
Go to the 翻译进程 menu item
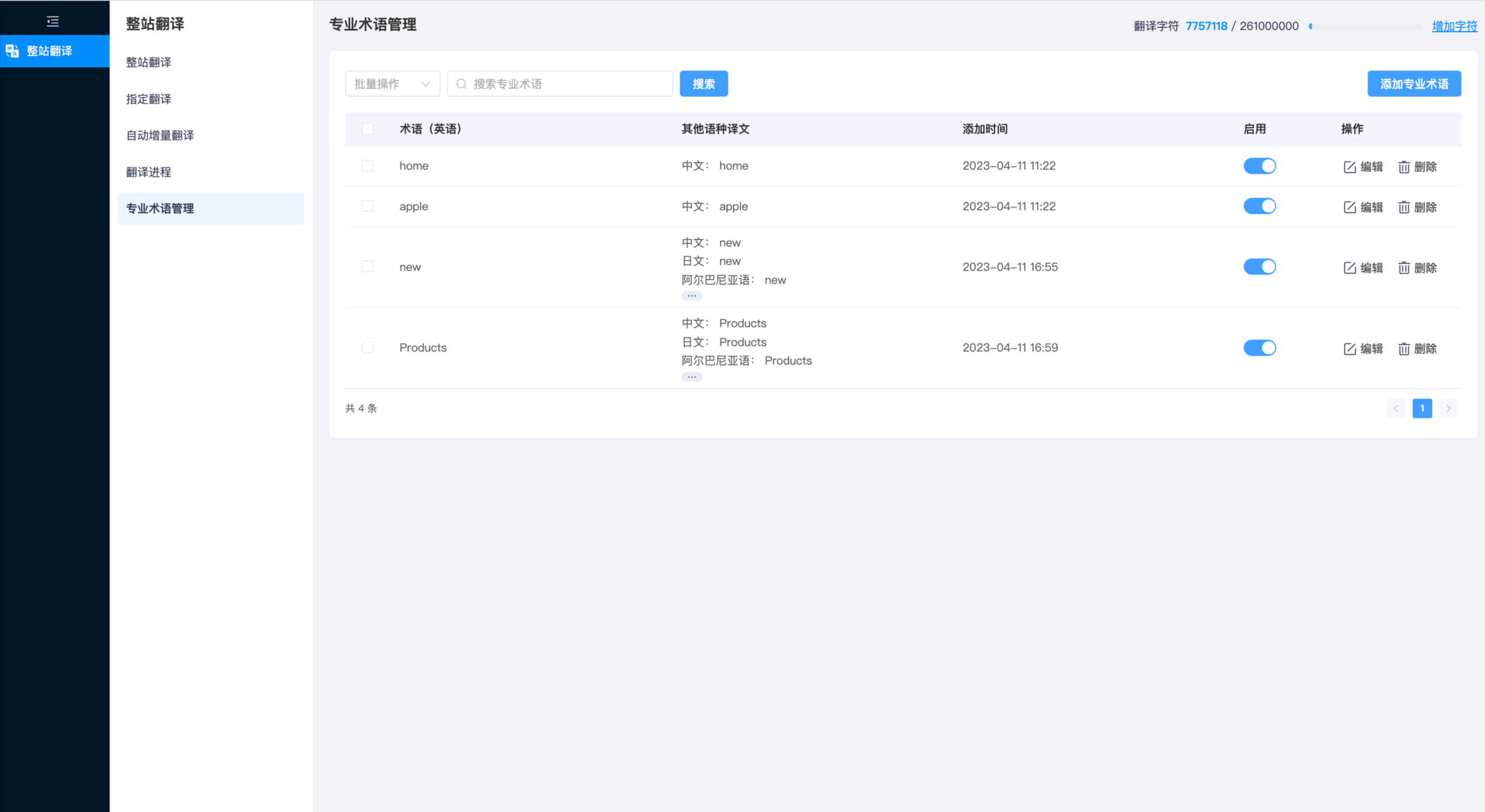[148, 172]
